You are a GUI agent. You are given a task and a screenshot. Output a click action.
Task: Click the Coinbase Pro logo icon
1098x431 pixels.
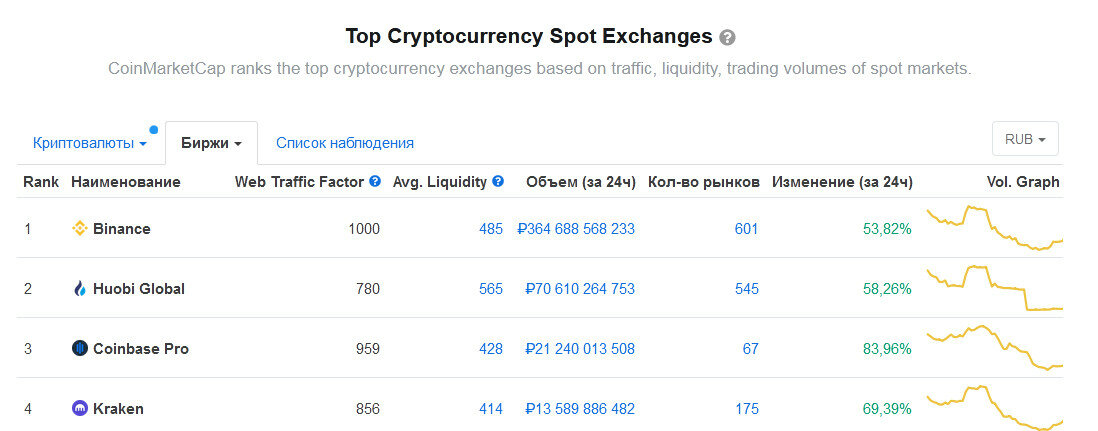click(x=80, y=348)
